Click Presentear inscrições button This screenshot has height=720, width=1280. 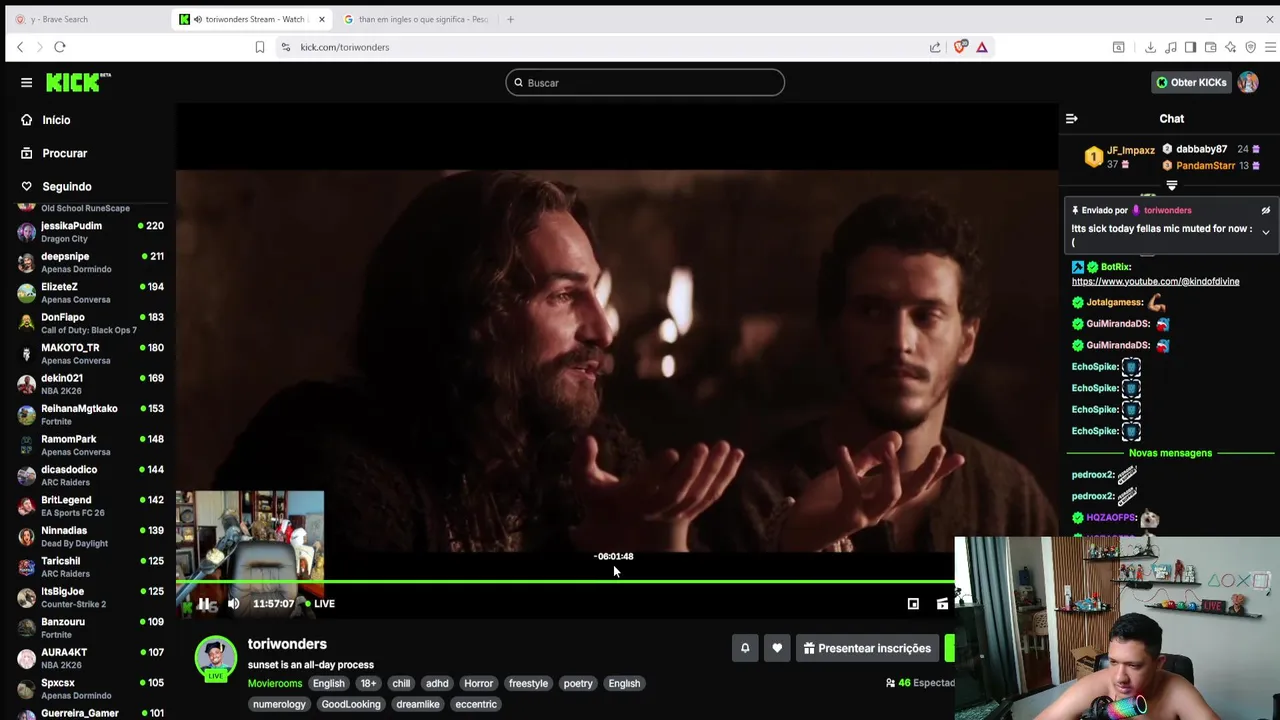click(x=868, y=648)
